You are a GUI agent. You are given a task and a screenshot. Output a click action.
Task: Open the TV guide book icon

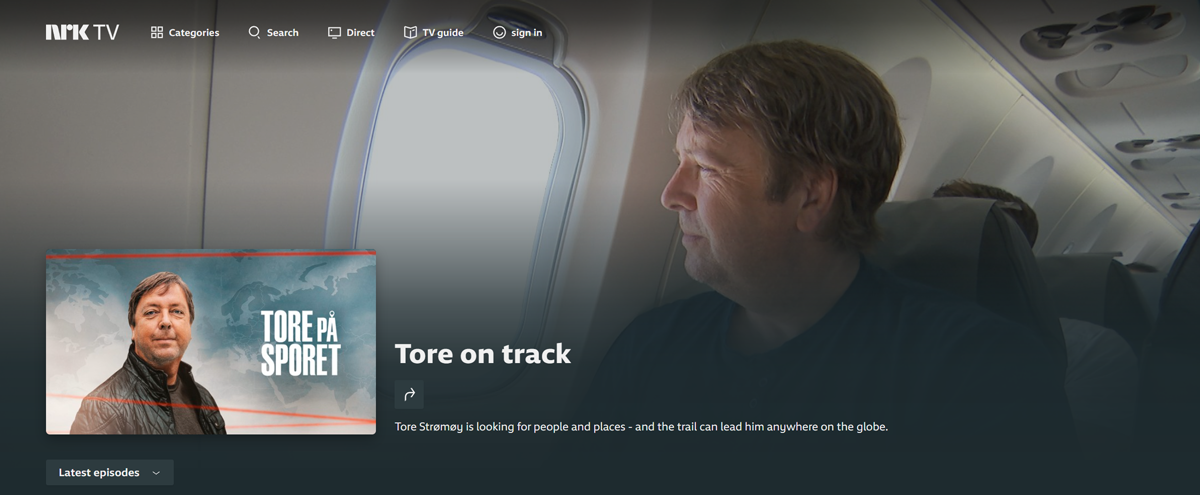[x=410, y=32]
